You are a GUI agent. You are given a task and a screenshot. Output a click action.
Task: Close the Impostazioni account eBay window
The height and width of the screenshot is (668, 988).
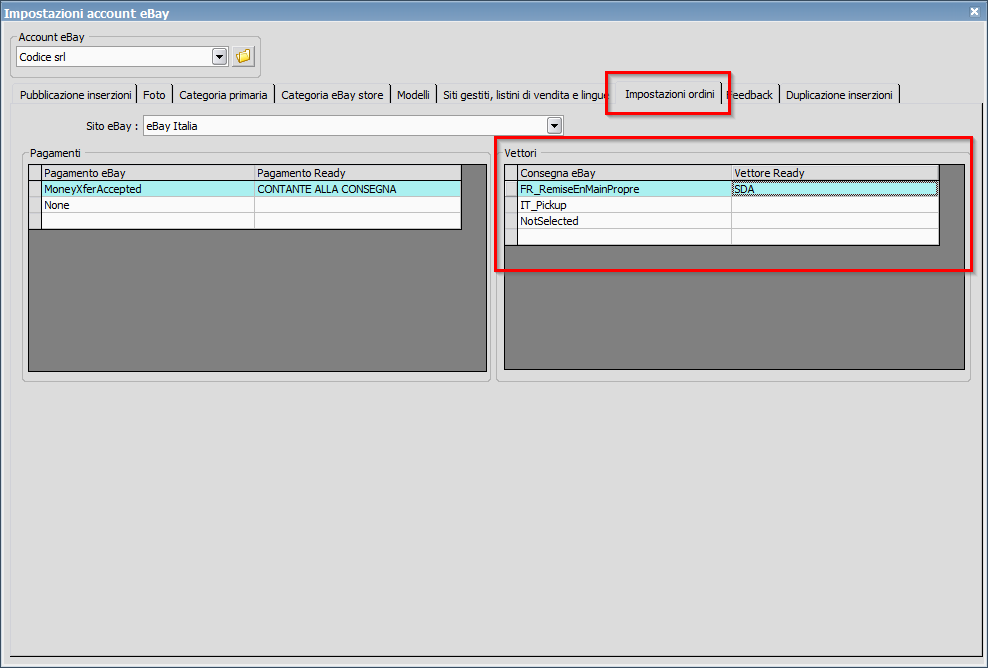click(974, 11)
